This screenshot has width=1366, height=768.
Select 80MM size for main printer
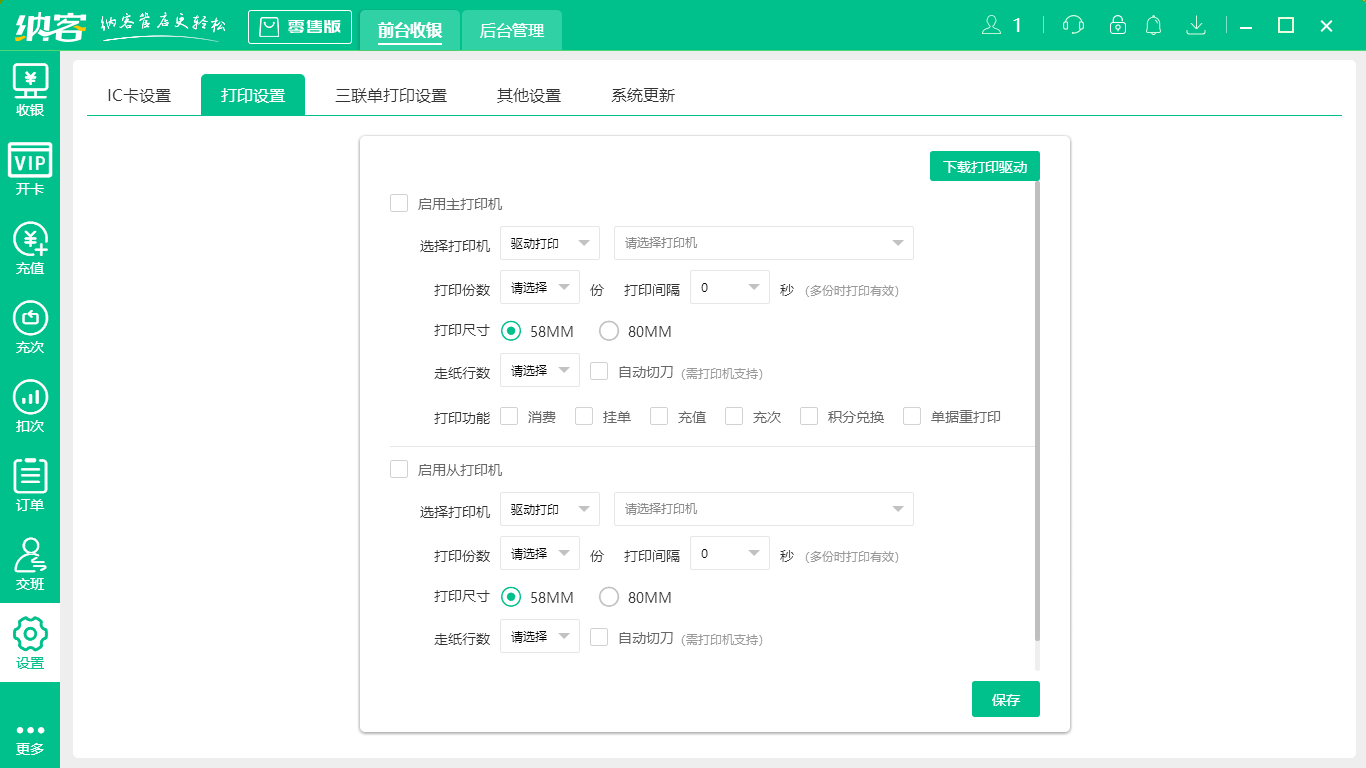point(609,331)
